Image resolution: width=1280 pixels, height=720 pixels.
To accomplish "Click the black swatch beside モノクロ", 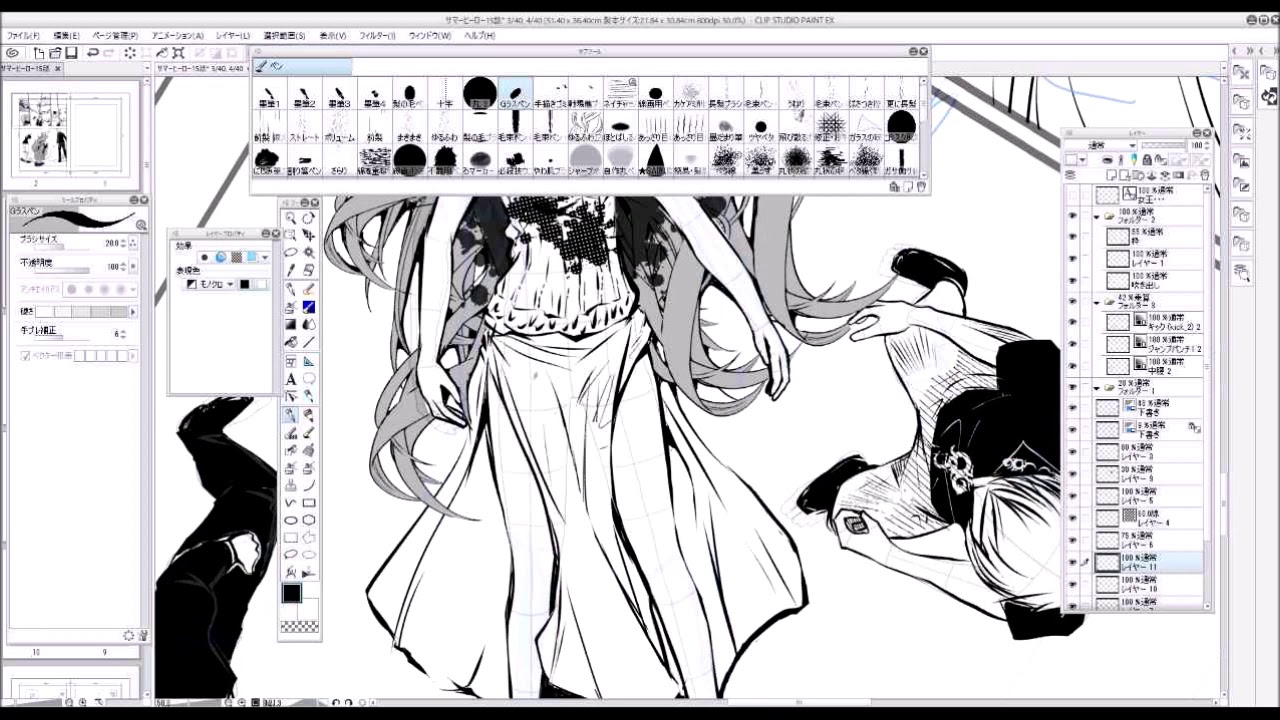I will pos(244,284).
